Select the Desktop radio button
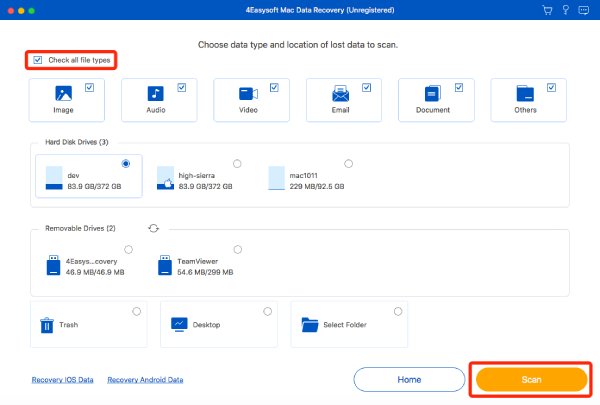 tap(267, 311)
